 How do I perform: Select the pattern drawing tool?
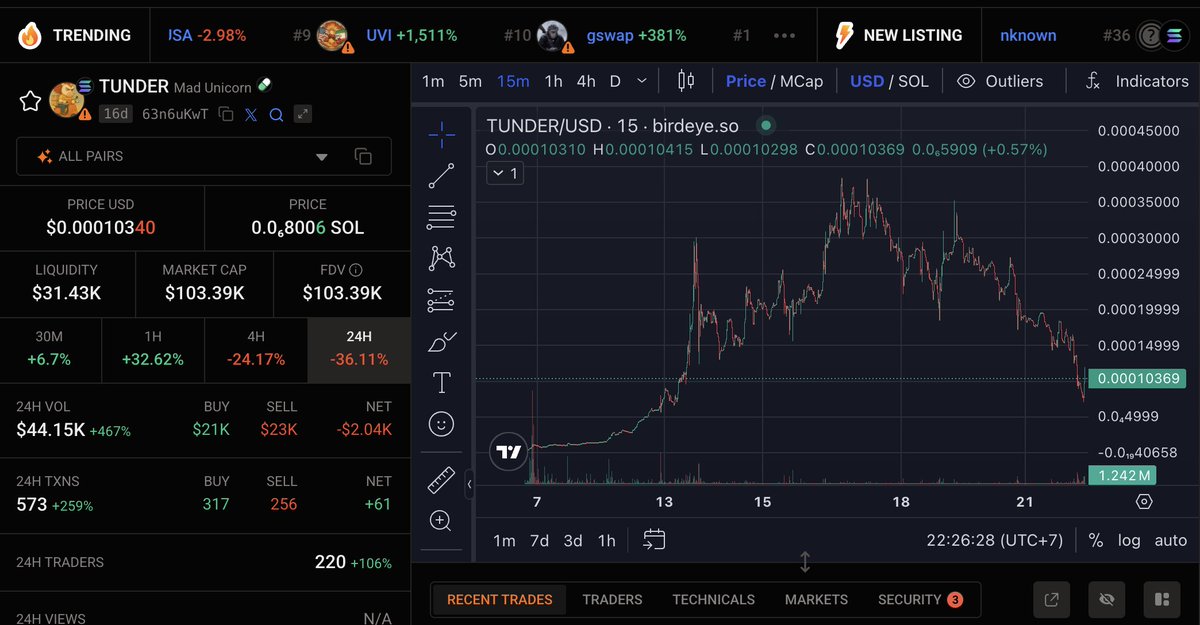(441, 259)
